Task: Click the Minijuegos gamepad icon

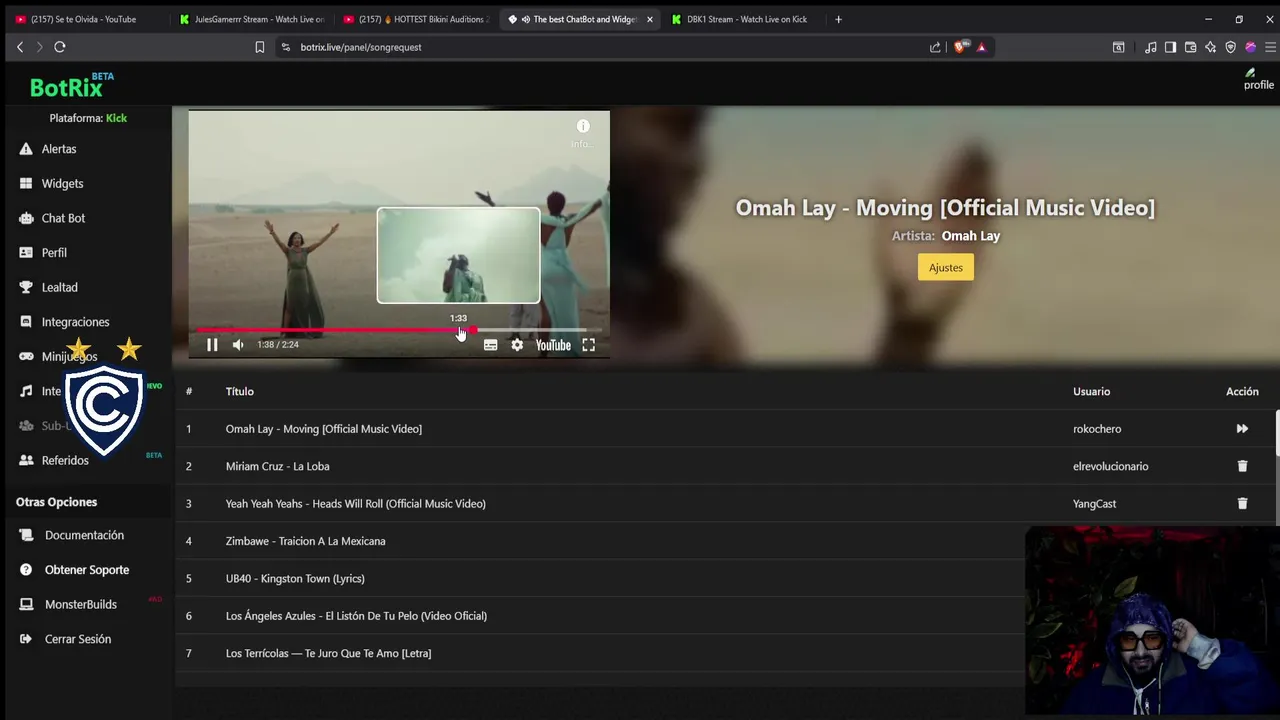Action: coord(26,356)
